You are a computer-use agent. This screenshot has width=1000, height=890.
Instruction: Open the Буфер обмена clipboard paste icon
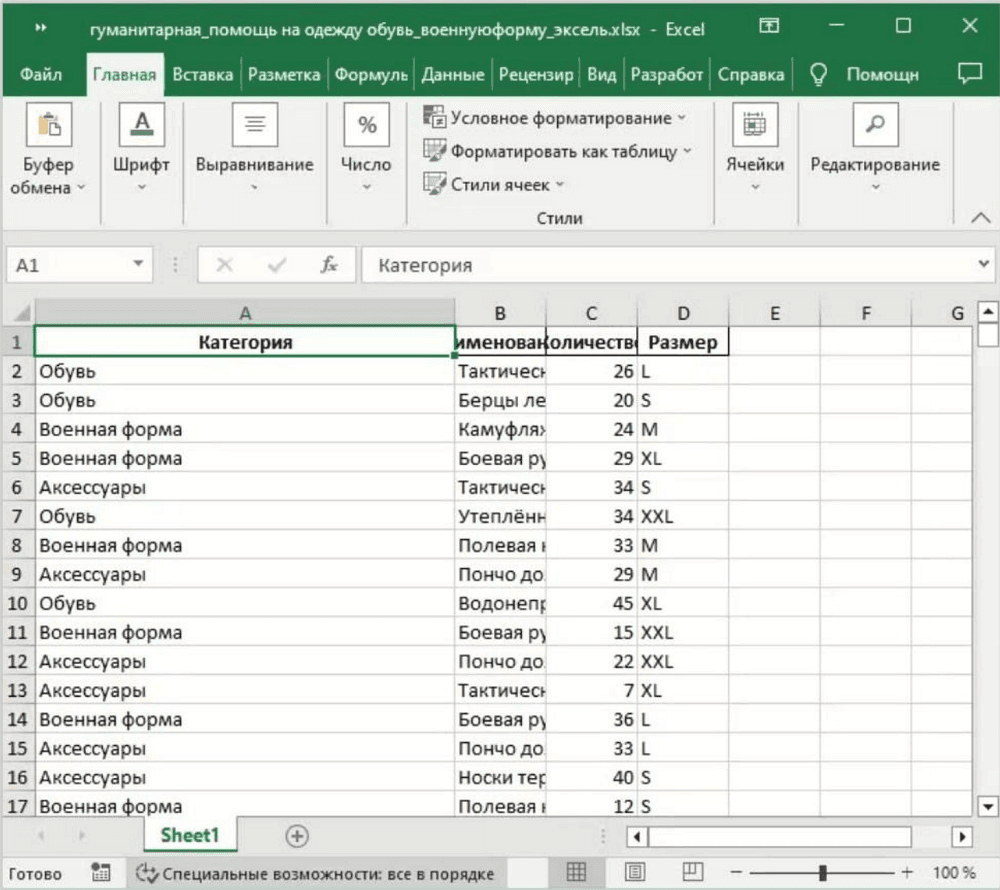pos(48,125)
